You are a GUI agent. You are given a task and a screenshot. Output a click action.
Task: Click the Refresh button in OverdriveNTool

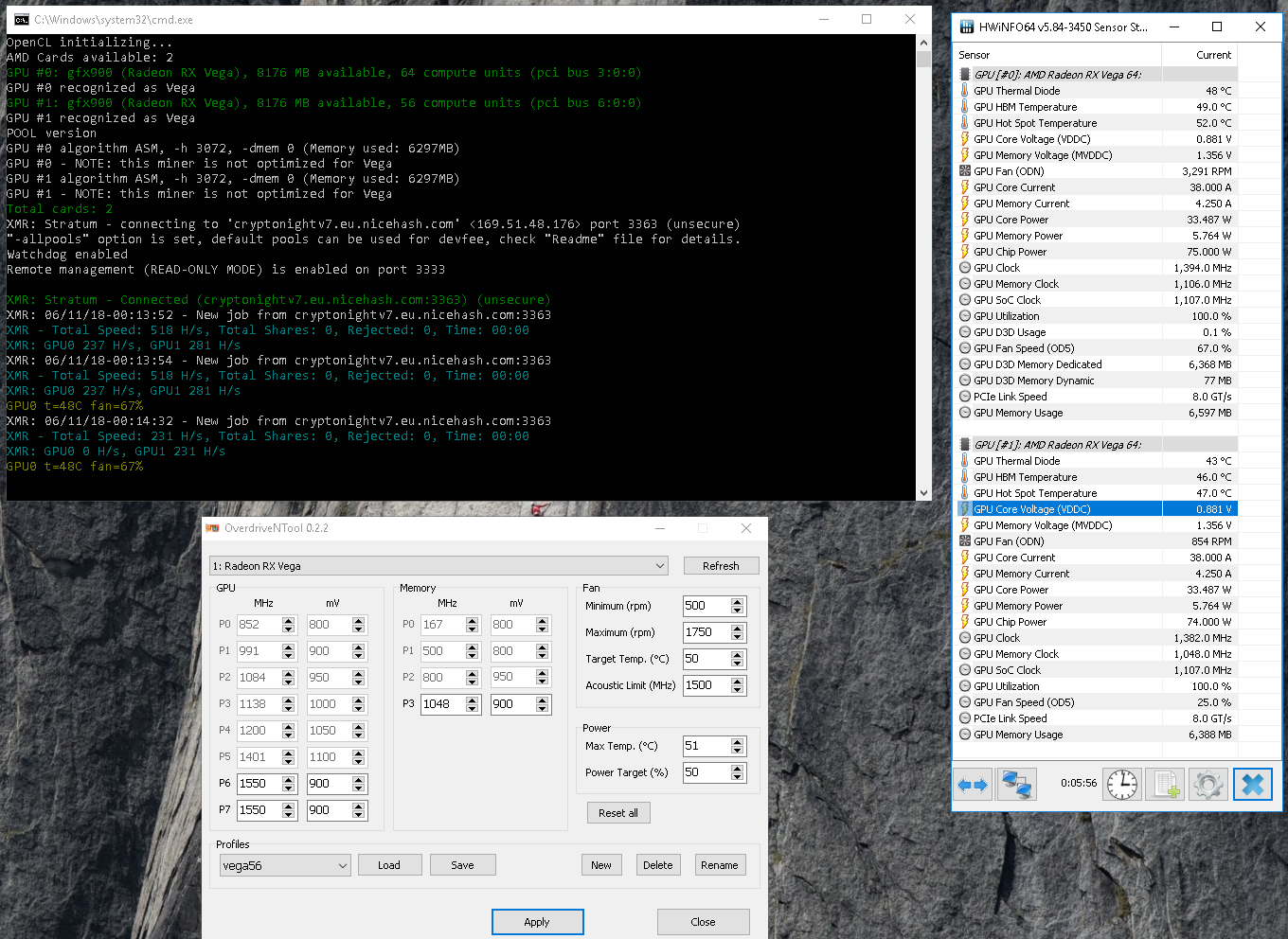point(721,566)
